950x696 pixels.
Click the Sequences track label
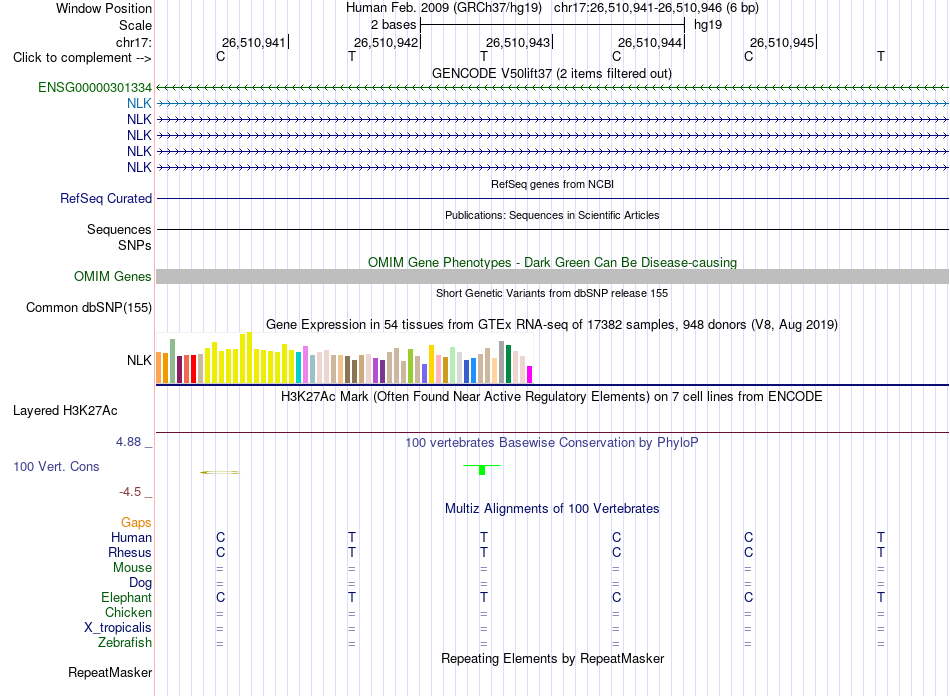[119, 230]
